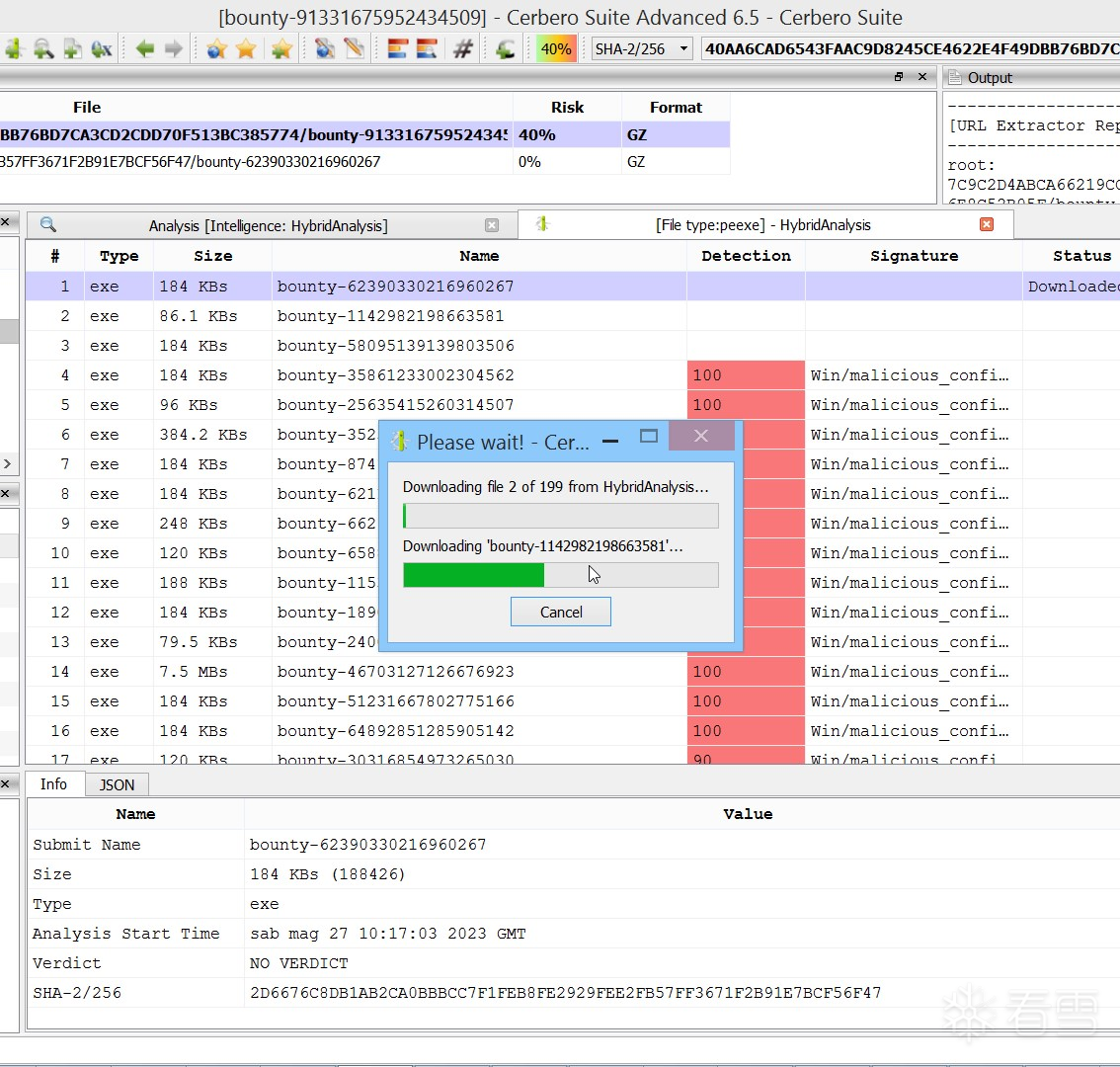Image resolution: width=1120 pixels, height=1067 pixels.
Task: Click the overall 2 of 199 progress bar
Action: (x=561, y=516)
